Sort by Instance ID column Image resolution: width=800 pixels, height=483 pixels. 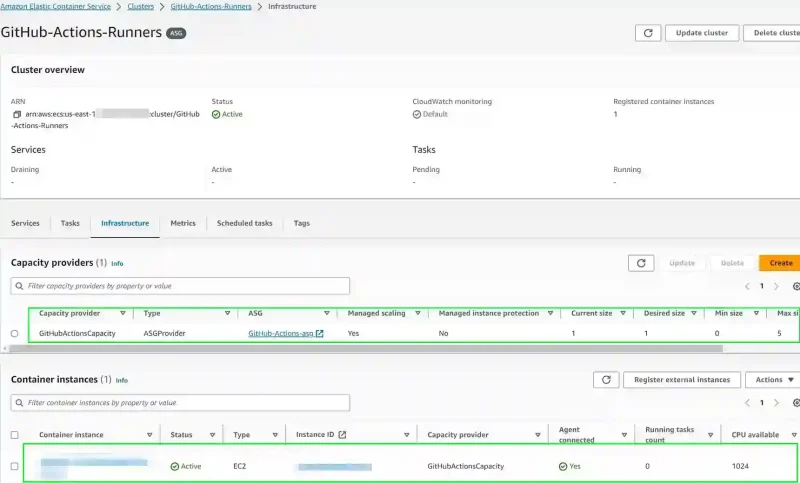(x=407, y=435)
